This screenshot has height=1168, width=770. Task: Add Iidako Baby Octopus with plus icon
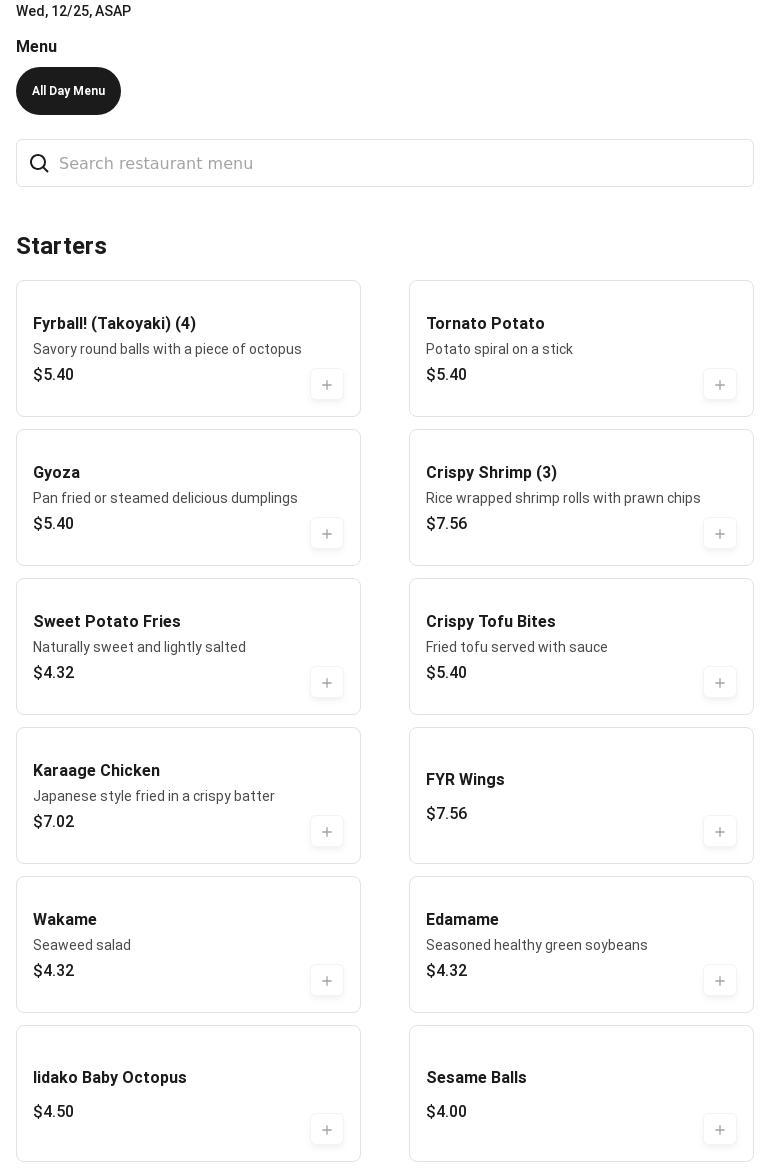326,1130
